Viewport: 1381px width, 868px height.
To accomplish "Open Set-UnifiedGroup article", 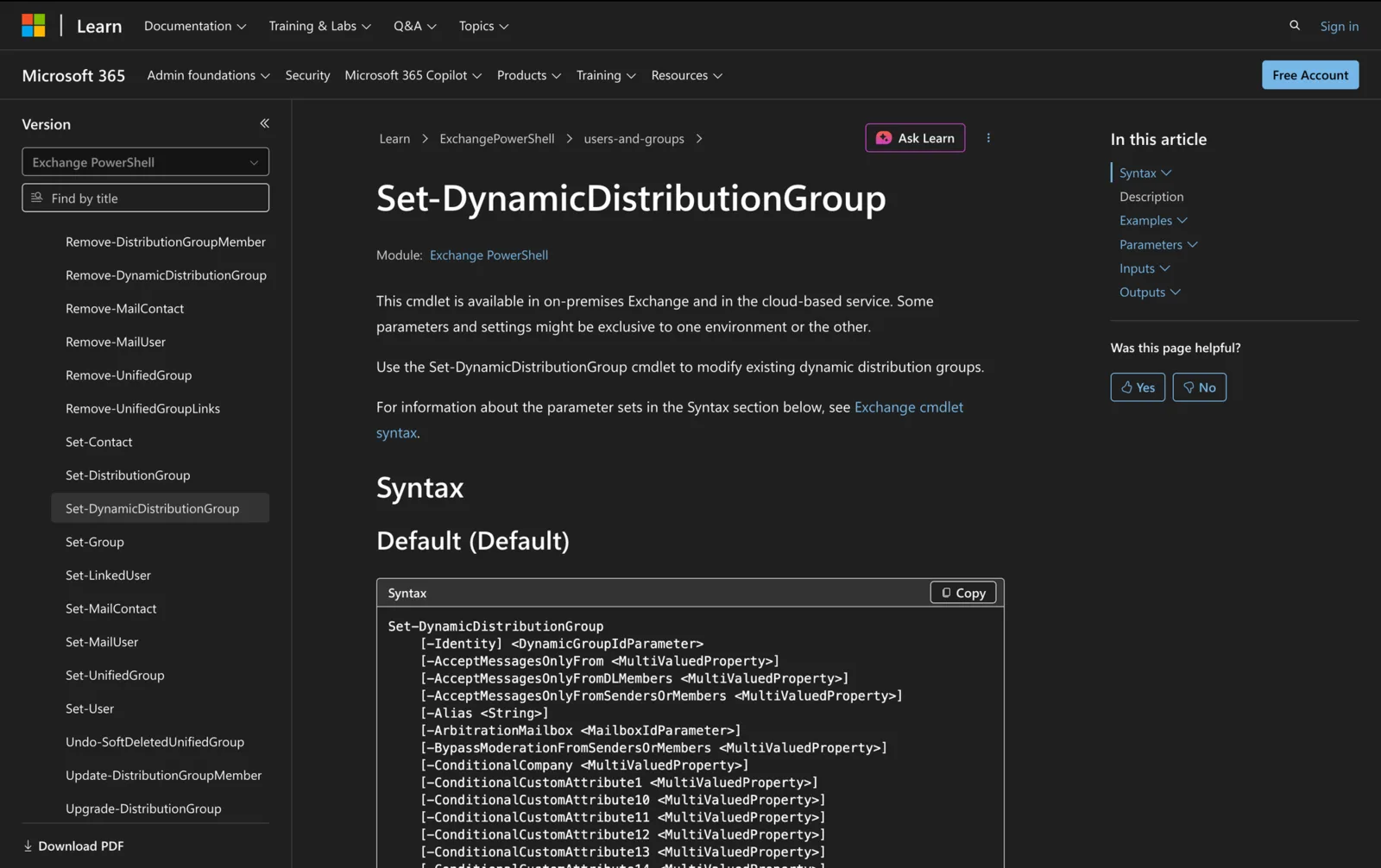I will [115, 676].
